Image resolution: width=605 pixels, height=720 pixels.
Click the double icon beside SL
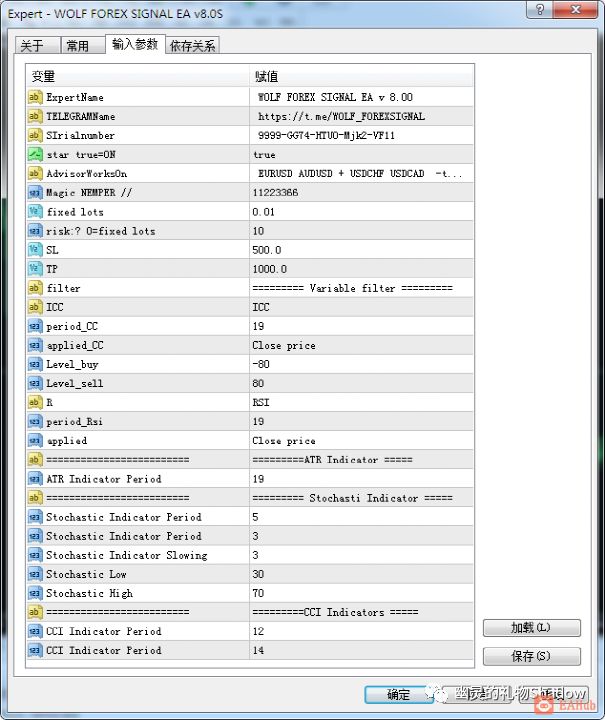point(35,250)
